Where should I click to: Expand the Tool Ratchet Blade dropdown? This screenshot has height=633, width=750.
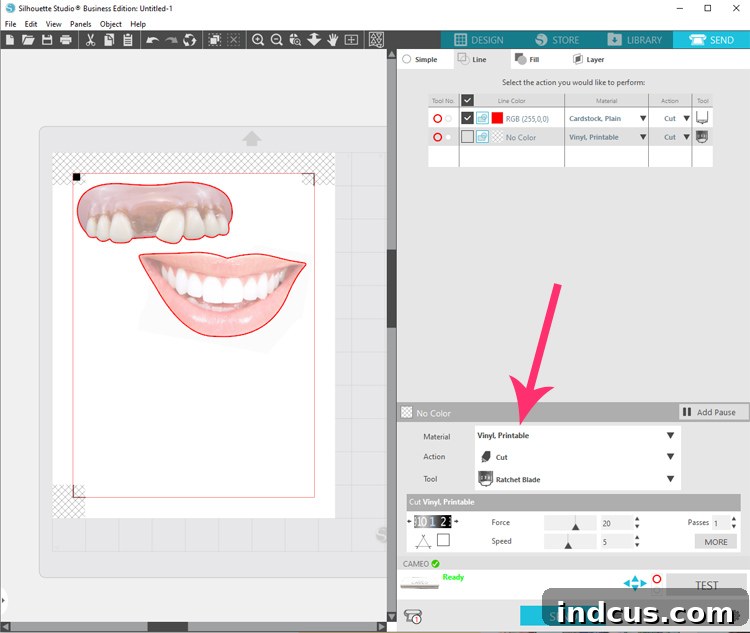point(670,479)
